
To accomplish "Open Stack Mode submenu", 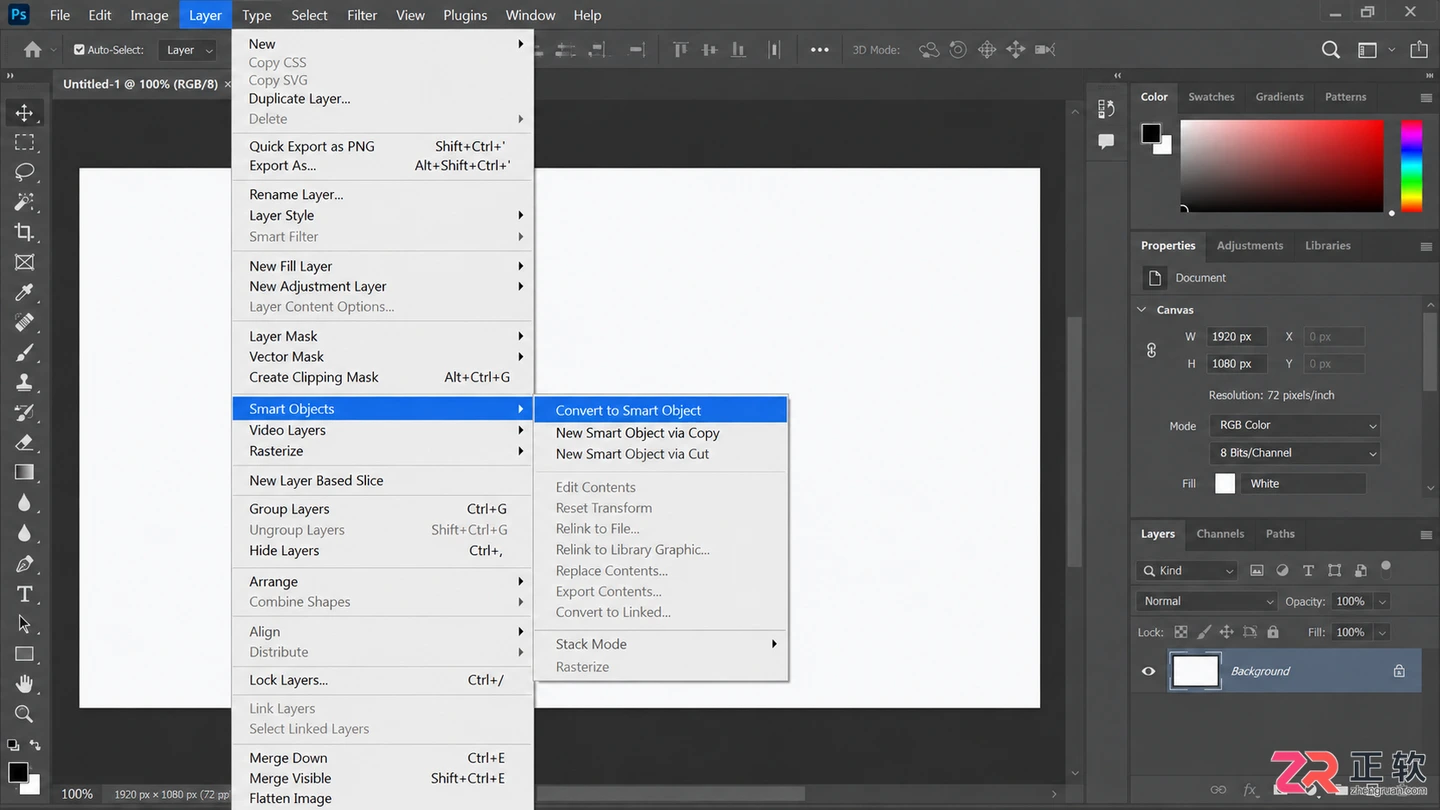I will [x=661, y=644].
